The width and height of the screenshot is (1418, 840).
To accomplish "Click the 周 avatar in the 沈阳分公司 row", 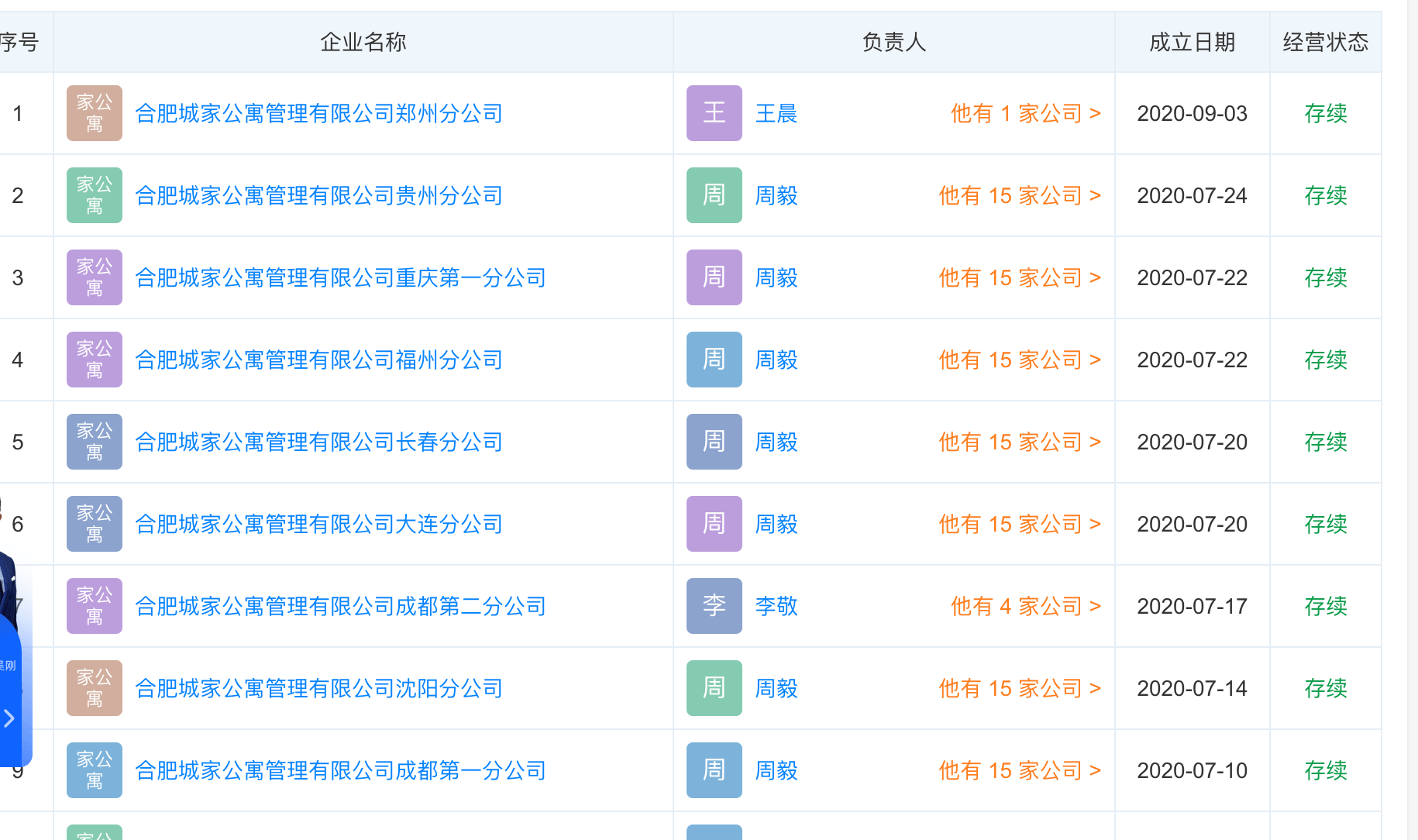I will click(x=714, y=688).
